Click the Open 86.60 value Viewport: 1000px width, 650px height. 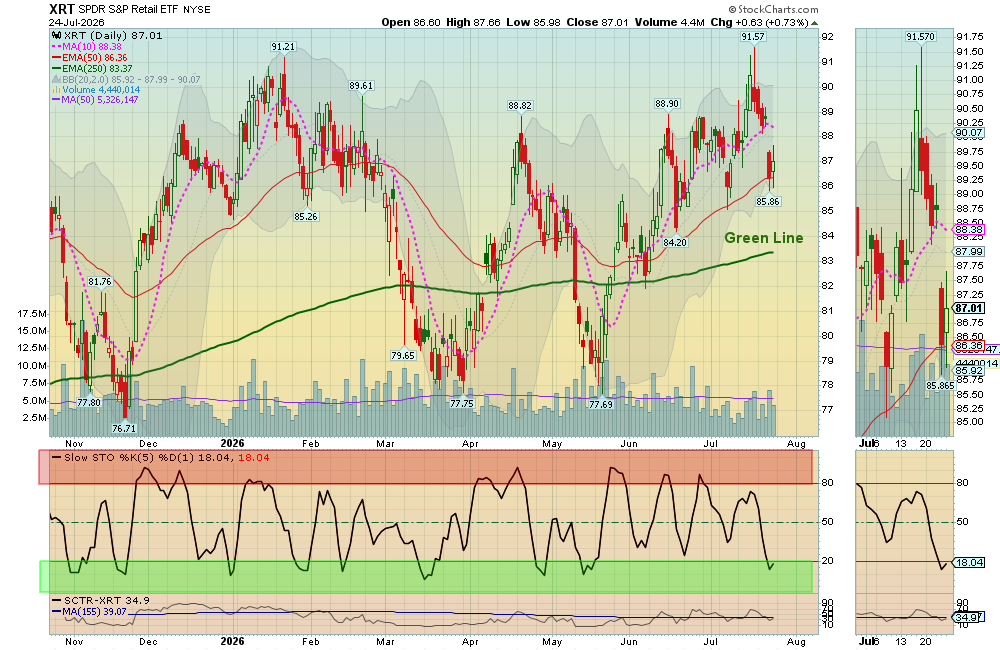(x=411, y=22)
